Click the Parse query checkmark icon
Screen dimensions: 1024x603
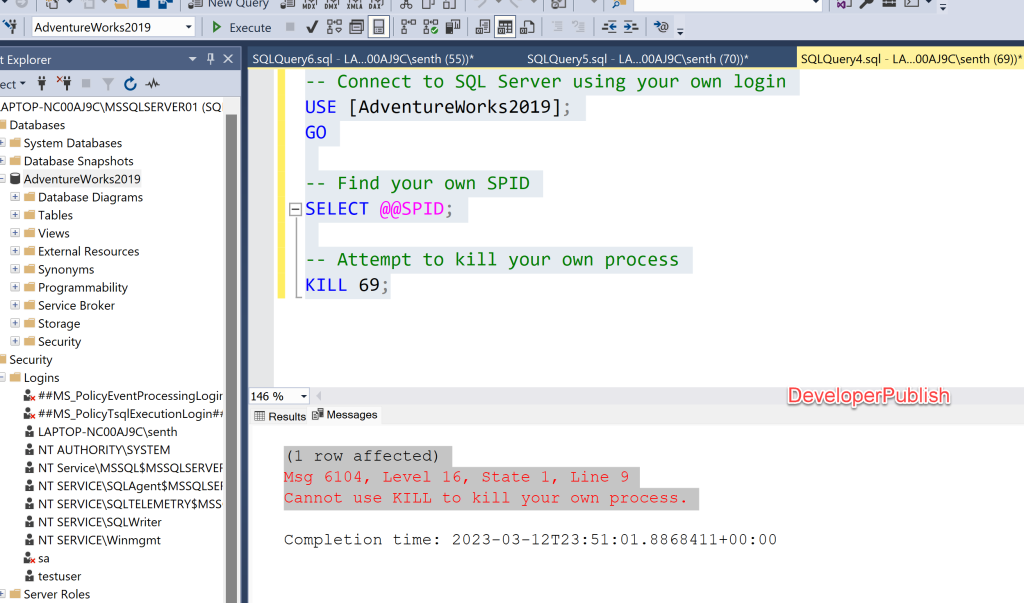click(x=312, y=27)
